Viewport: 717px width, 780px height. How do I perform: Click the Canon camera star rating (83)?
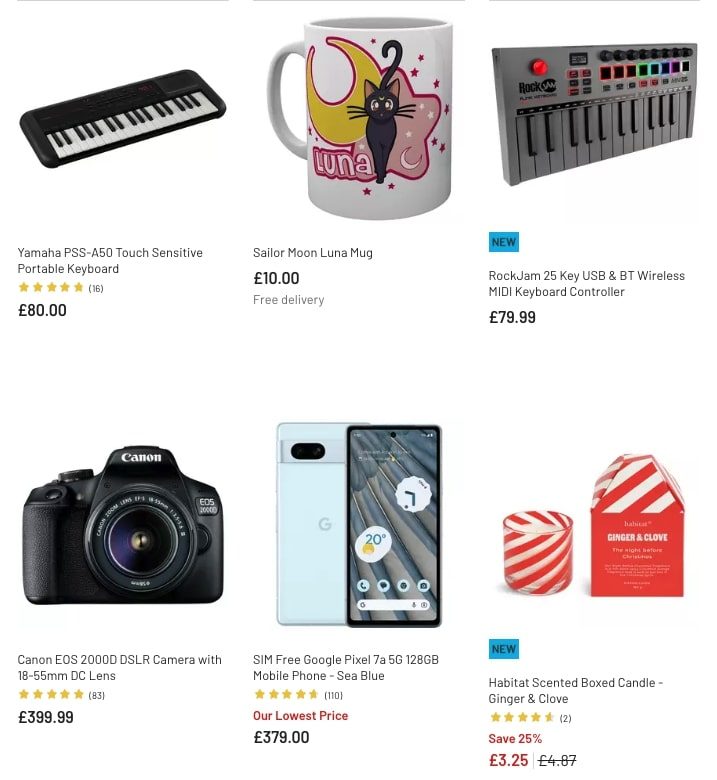(61, 694)
